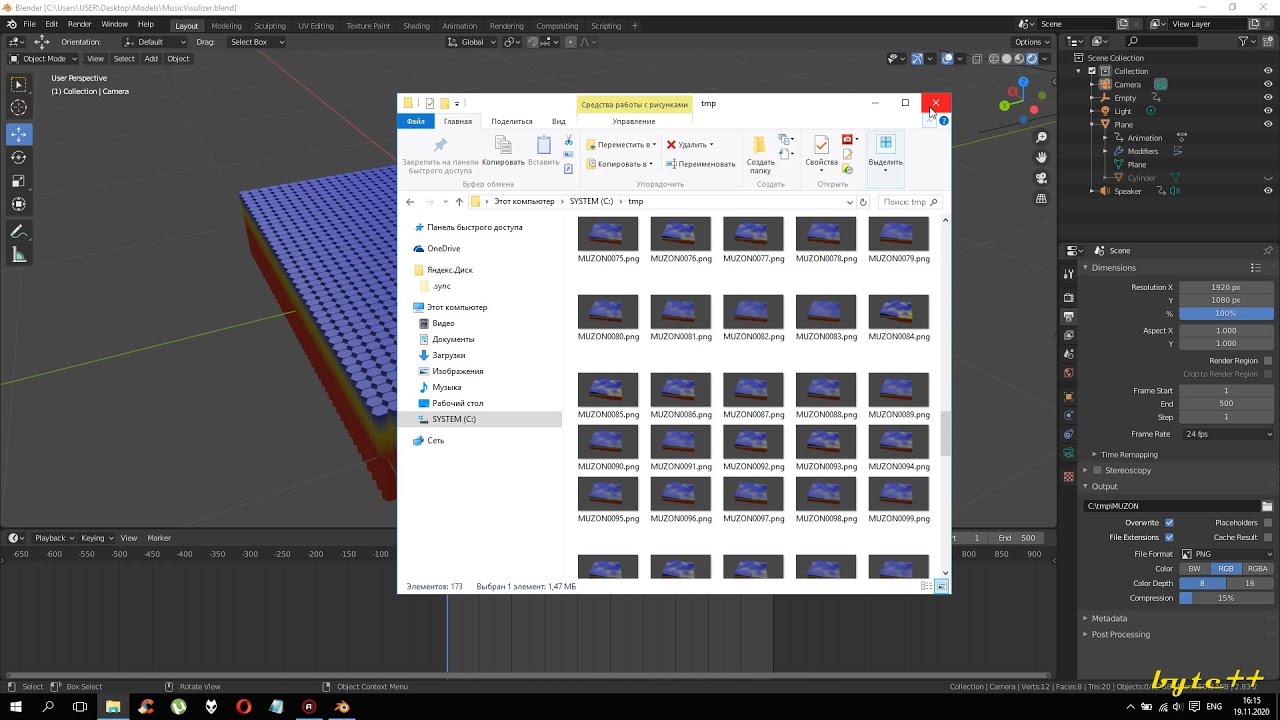Collapse the Dimensions panel
Viewport: 1280px width, 720px height.
(x=1113, y=268)
